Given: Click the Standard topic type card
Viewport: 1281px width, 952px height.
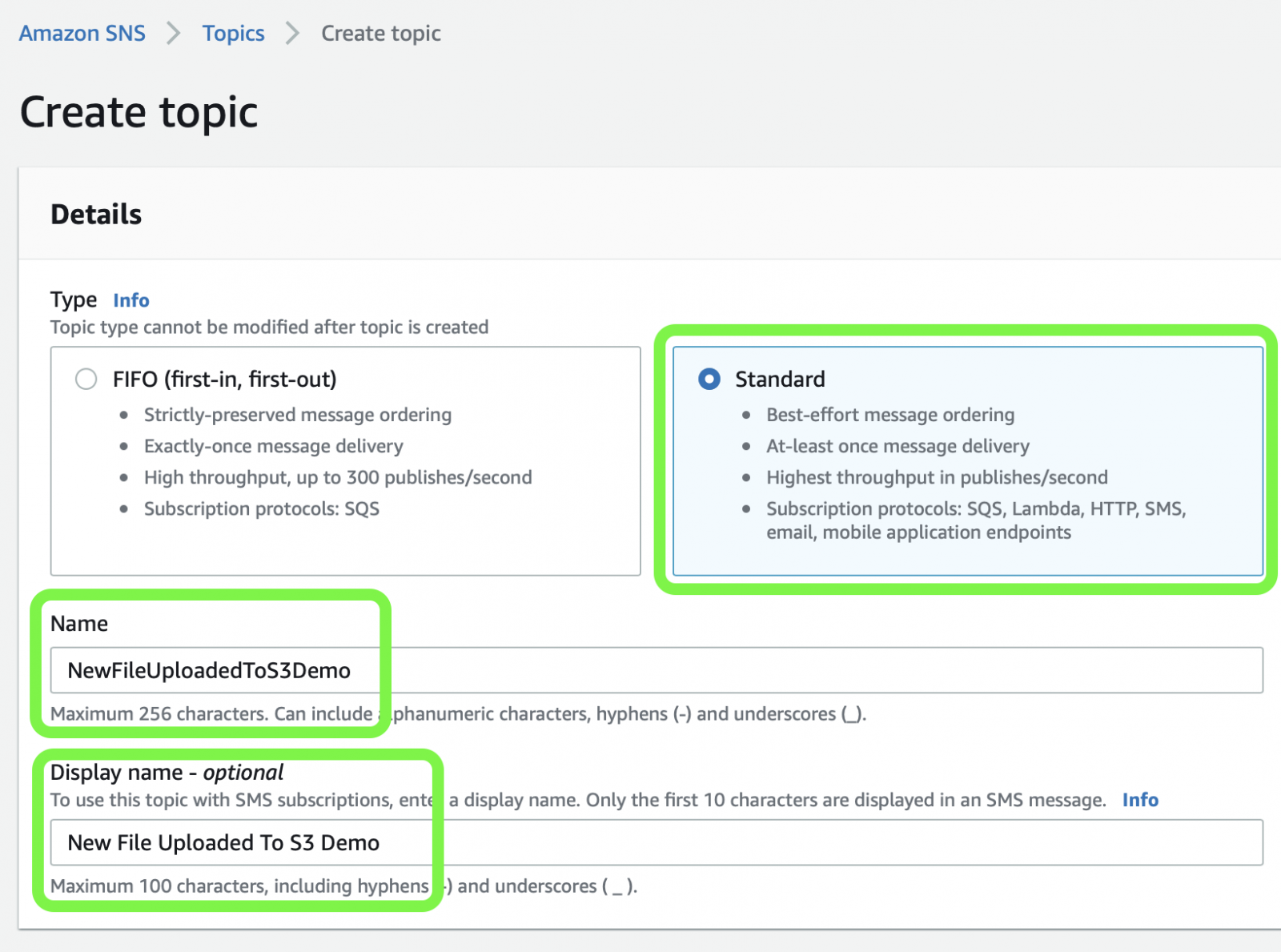Looking at the screenshot, I should (x=968, y=461).
